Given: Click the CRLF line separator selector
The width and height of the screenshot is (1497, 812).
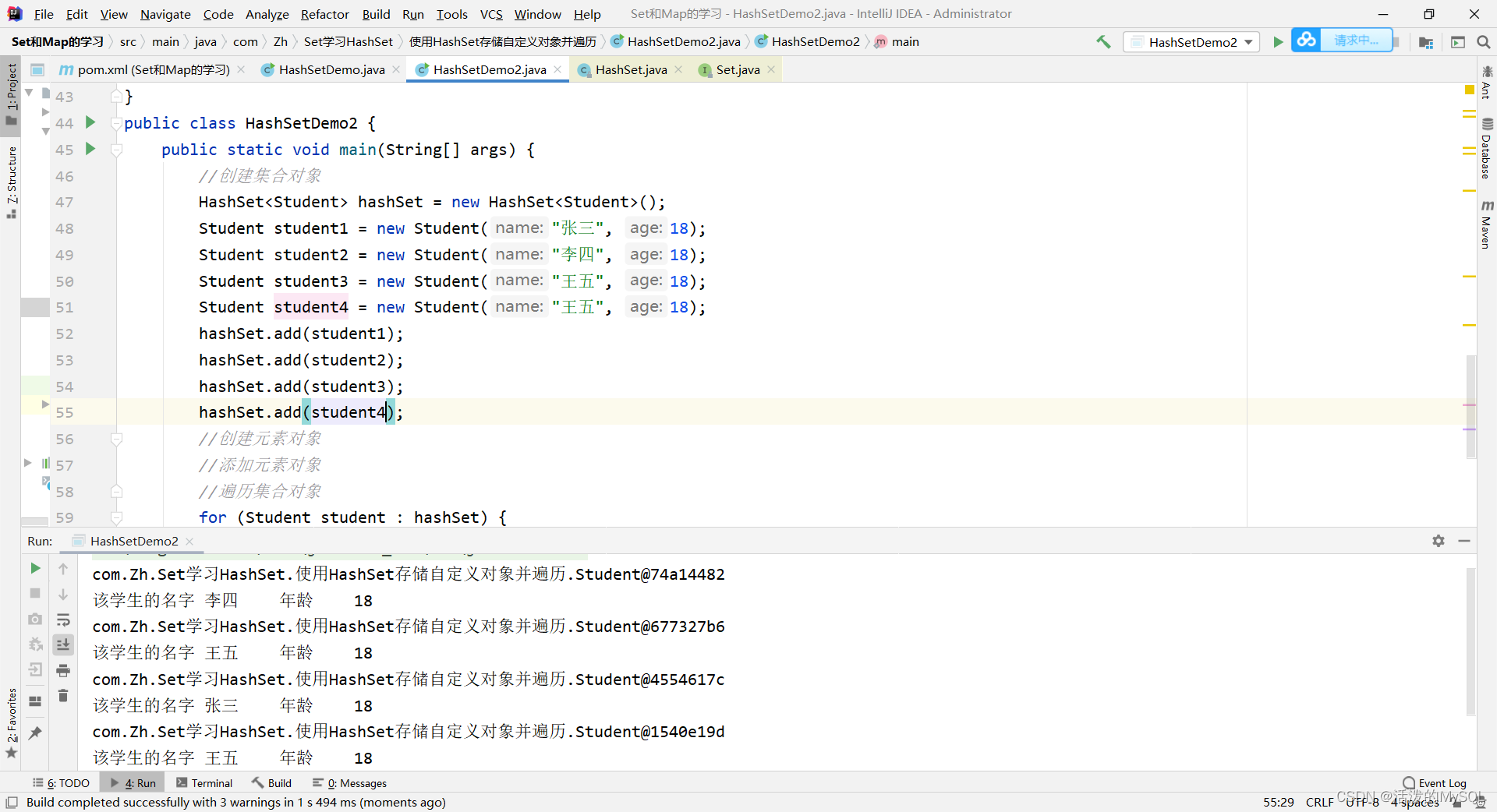Looking at the screenshot, I should point(1319,803).
